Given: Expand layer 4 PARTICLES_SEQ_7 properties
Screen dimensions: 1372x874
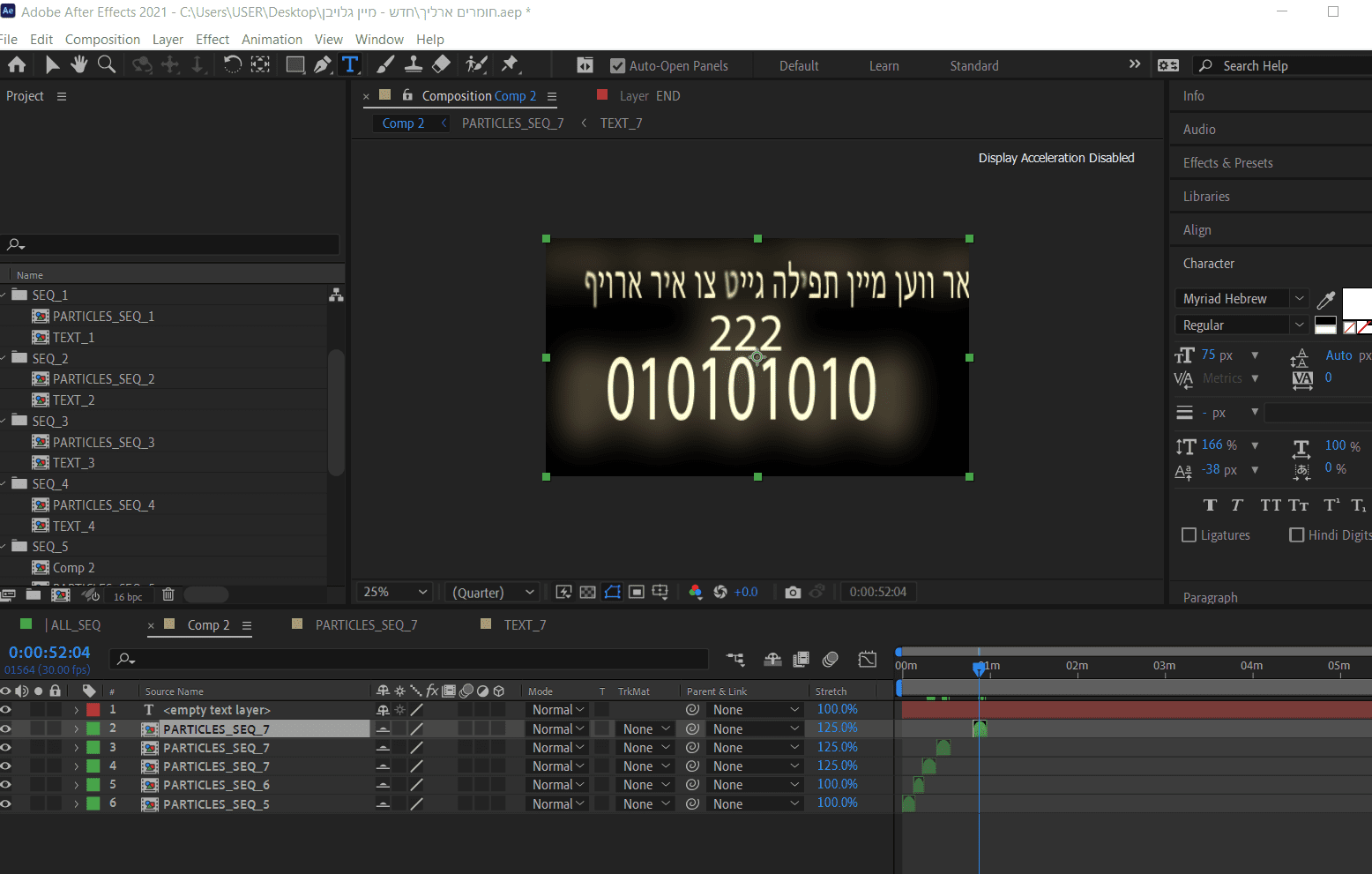Looking at the screenshot, I should pos(77,766).
